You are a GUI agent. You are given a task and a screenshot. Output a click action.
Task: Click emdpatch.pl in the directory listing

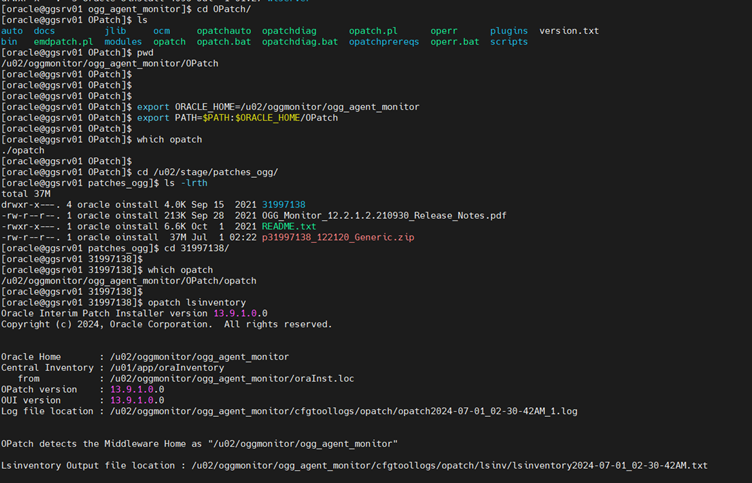[x=63, y=42]
